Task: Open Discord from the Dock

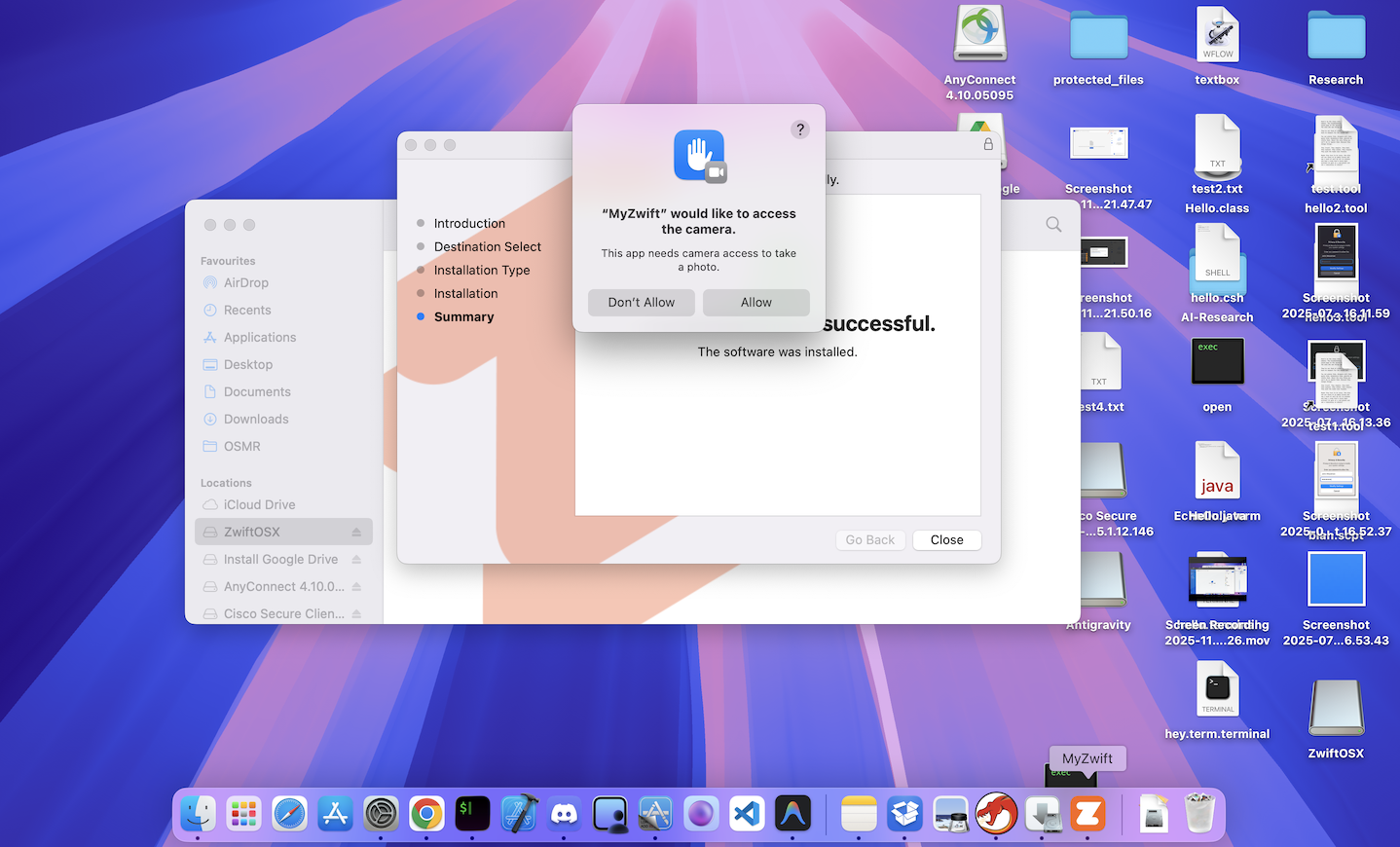Action: click(x=565, y=814)
